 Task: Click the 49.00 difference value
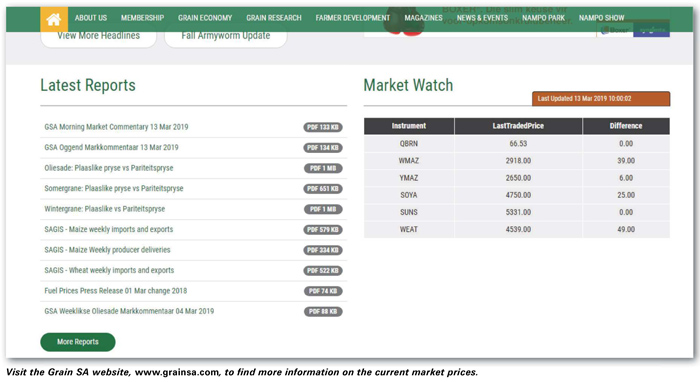click(x=626, y=230)
